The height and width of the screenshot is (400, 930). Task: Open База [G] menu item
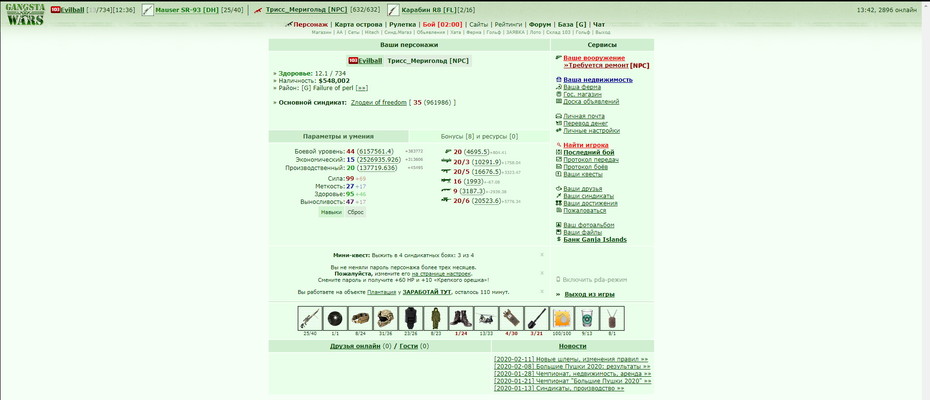coord(572,24)
